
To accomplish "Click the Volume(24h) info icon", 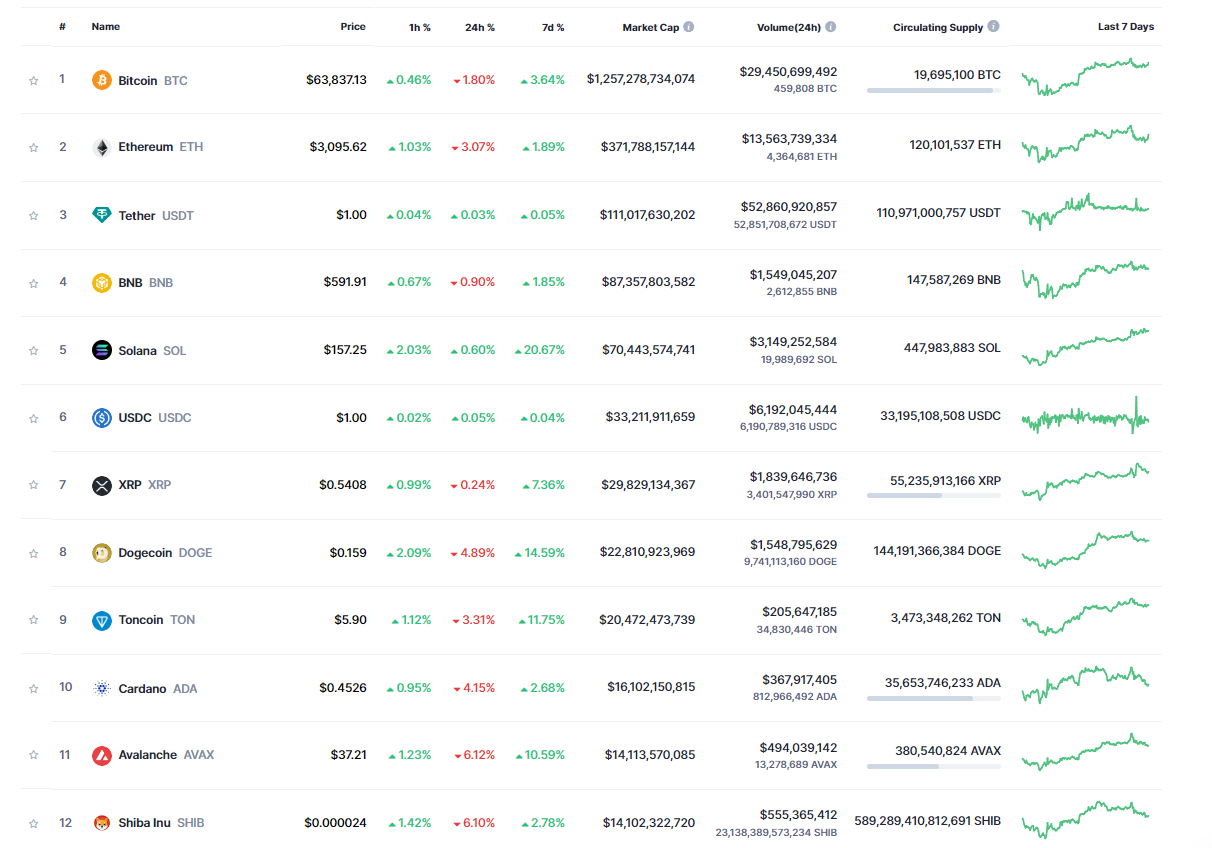I will (831, 27).
